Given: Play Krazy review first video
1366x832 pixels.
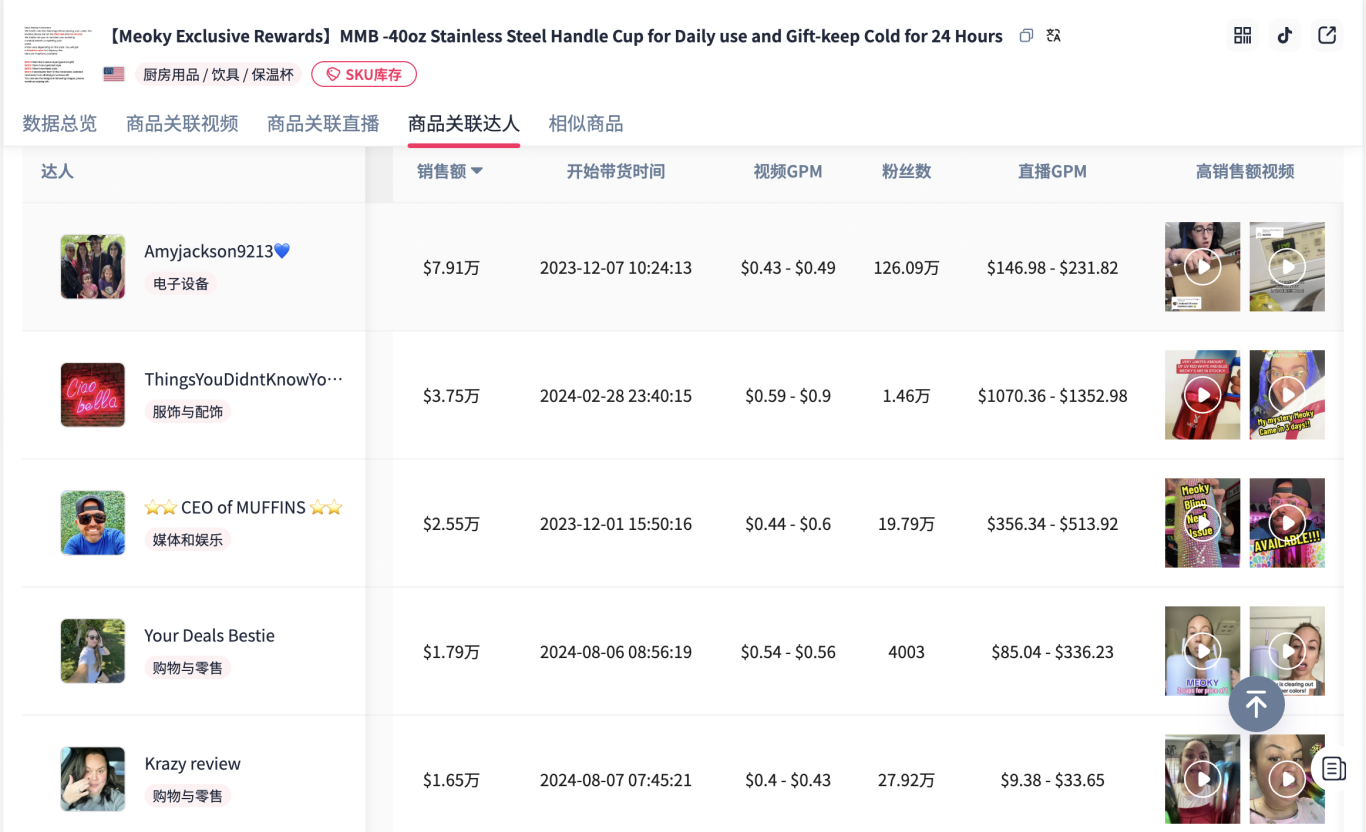Looking at the screenshot, I should [1202, 779].
